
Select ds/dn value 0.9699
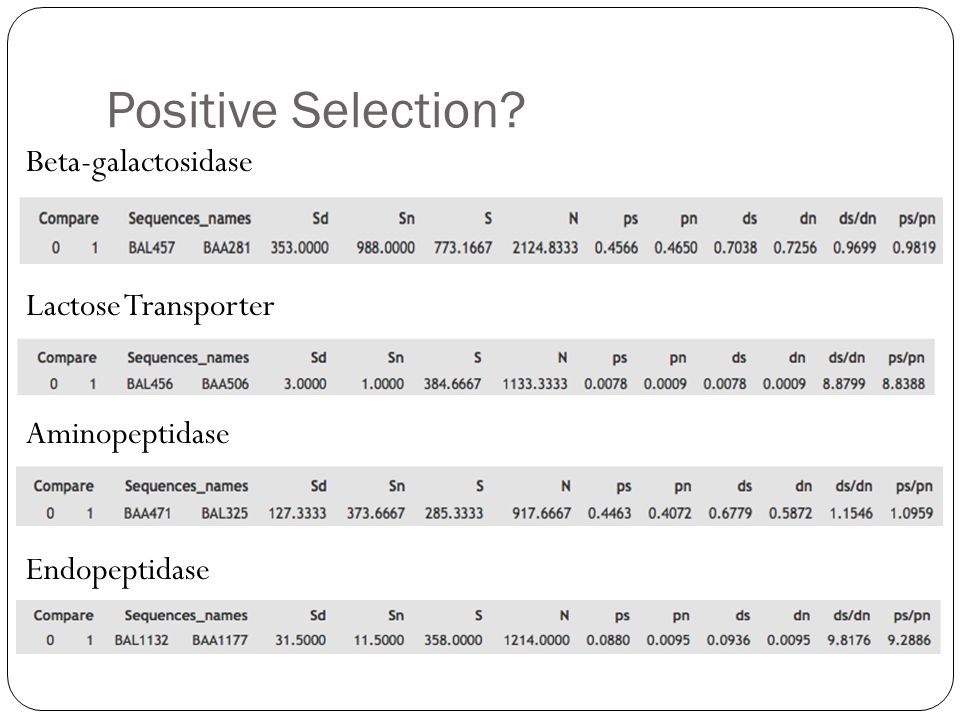tap(854, 248)
